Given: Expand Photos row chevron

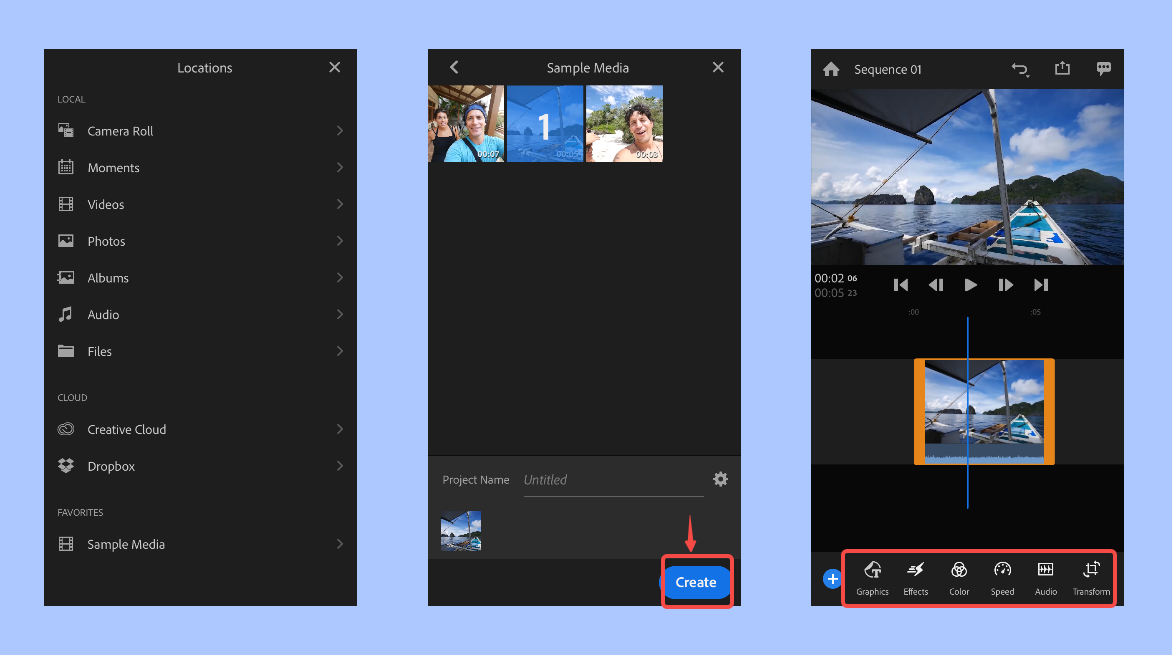Looking at the screenshot, I should coord(339,241).
